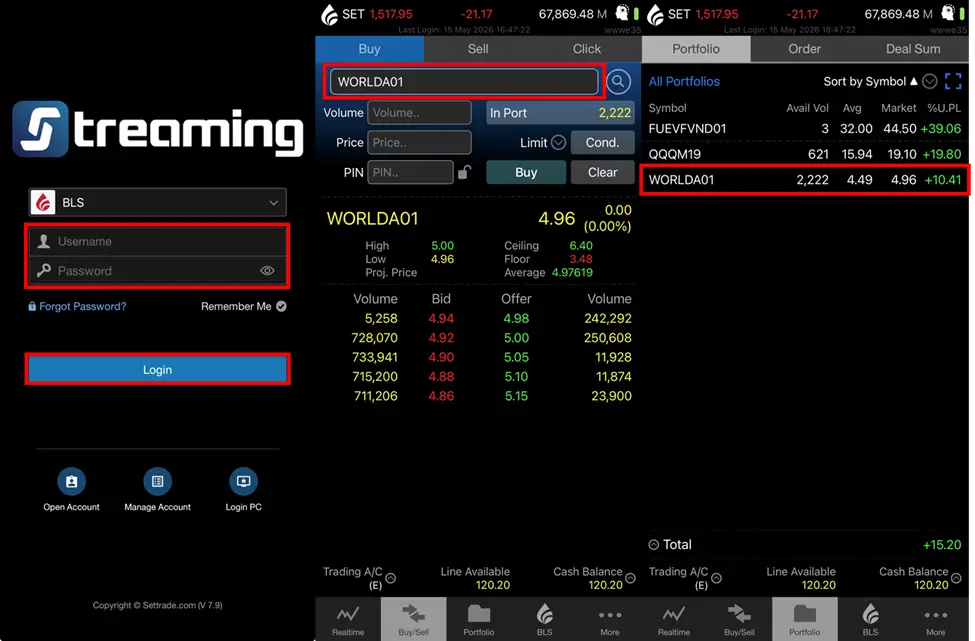
Task: Expand Trading A/C selector in Buy screen
Action: pos(390,578)
